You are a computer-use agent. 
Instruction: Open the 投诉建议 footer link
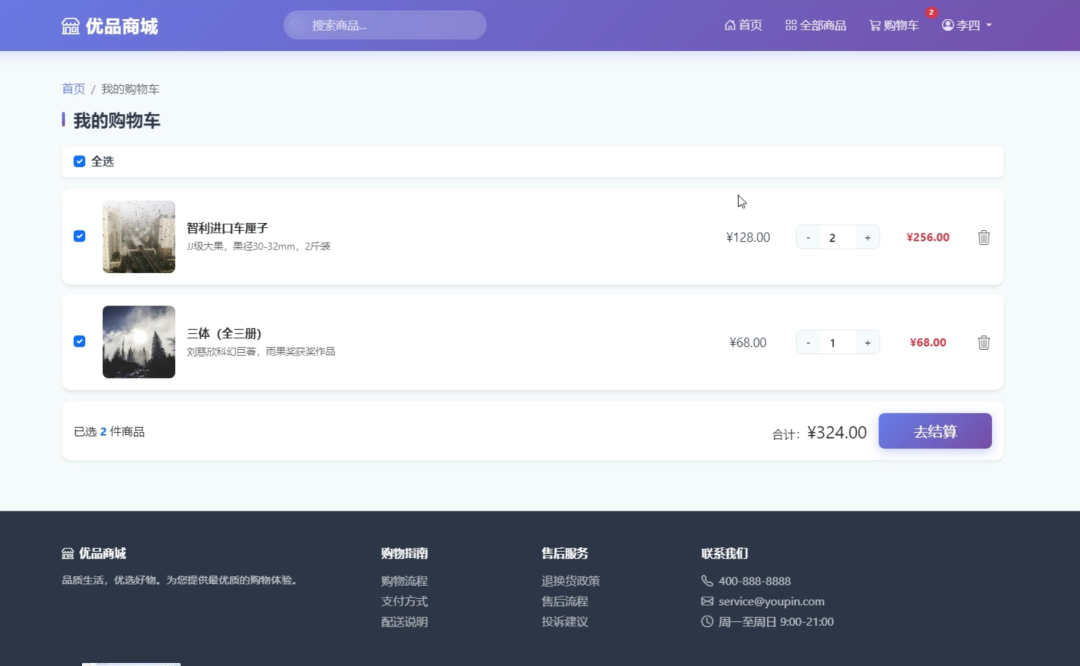[x=565, y=621]
